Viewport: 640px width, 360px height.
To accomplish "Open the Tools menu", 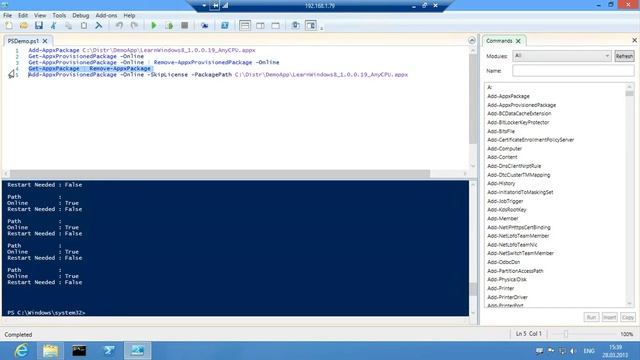I will point(59,16).
